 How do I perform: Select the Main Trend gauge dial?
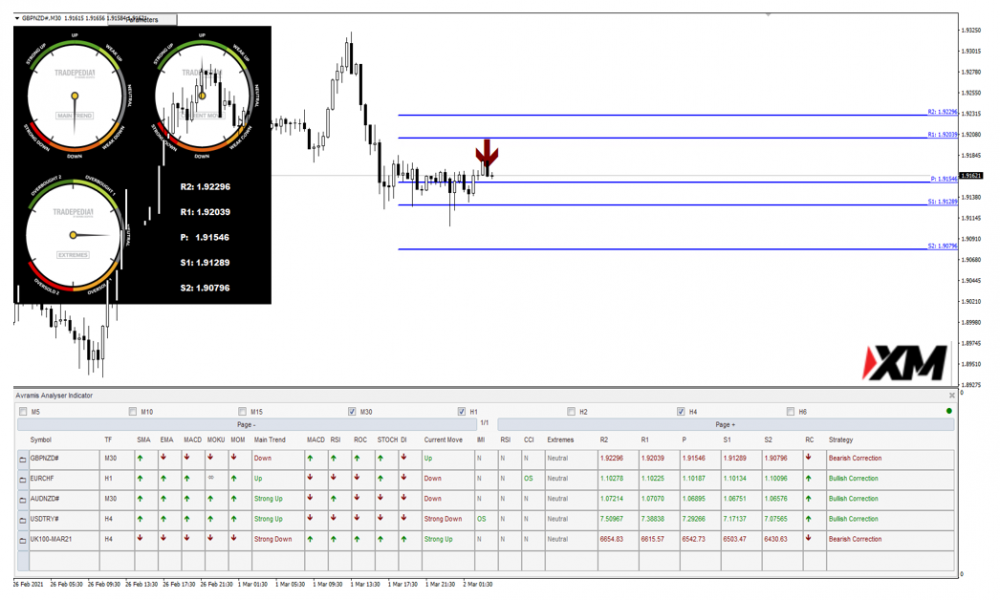tap(75, 96)
